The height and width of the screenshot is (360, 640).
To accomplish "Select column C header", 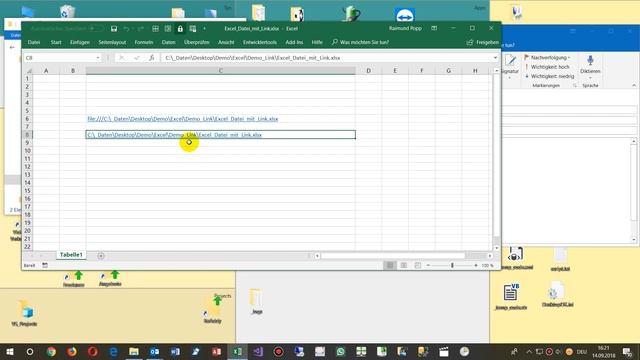I will click(220, 71).
